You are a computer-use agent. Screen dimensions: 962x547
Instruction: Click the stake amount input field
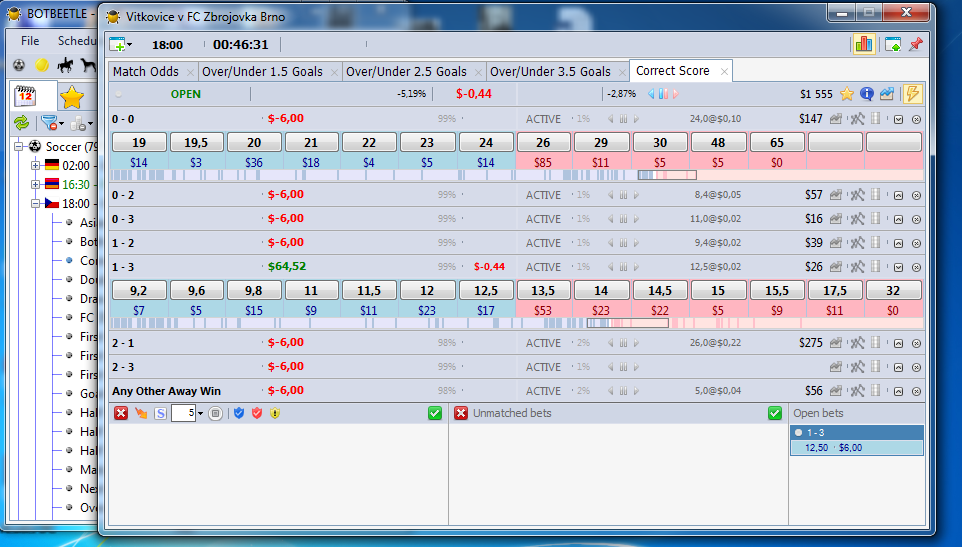coord(183,413)
